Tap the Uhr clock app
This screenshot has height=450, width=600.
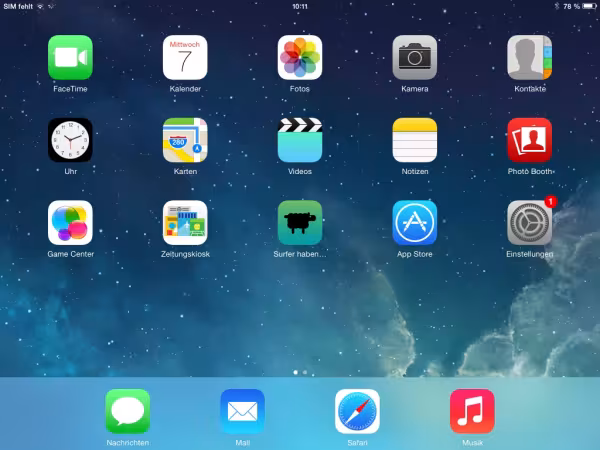click(70, 140)
